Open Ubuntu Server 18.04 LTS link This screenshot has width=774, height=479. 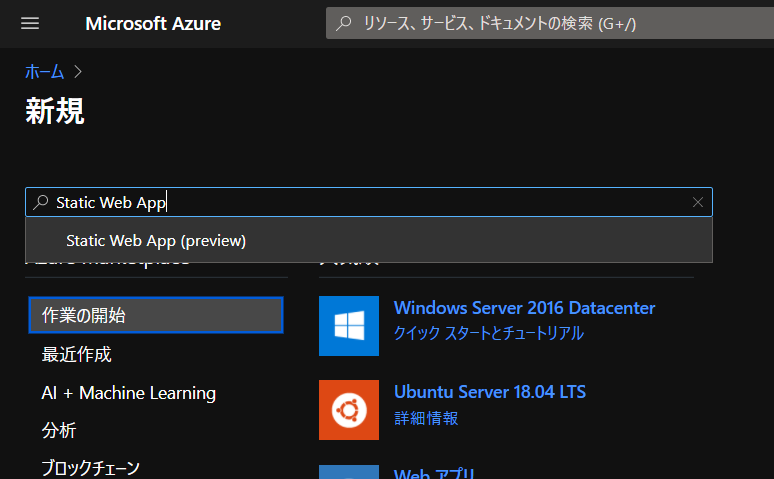[x=490, y=392]
